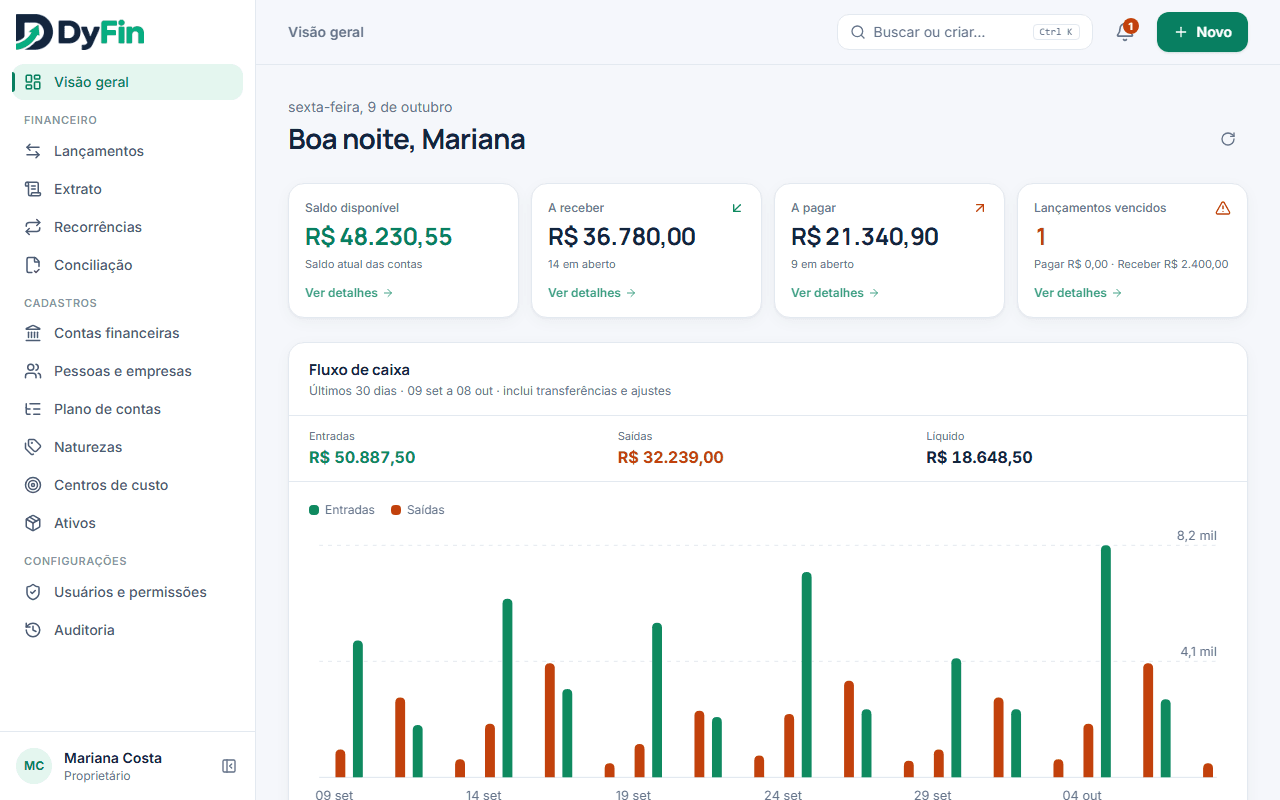Image resolution: width=1280 pixels, height=800 pixels.
Task: Click the Naturezas tag icon
Action: tap(33, 447)
